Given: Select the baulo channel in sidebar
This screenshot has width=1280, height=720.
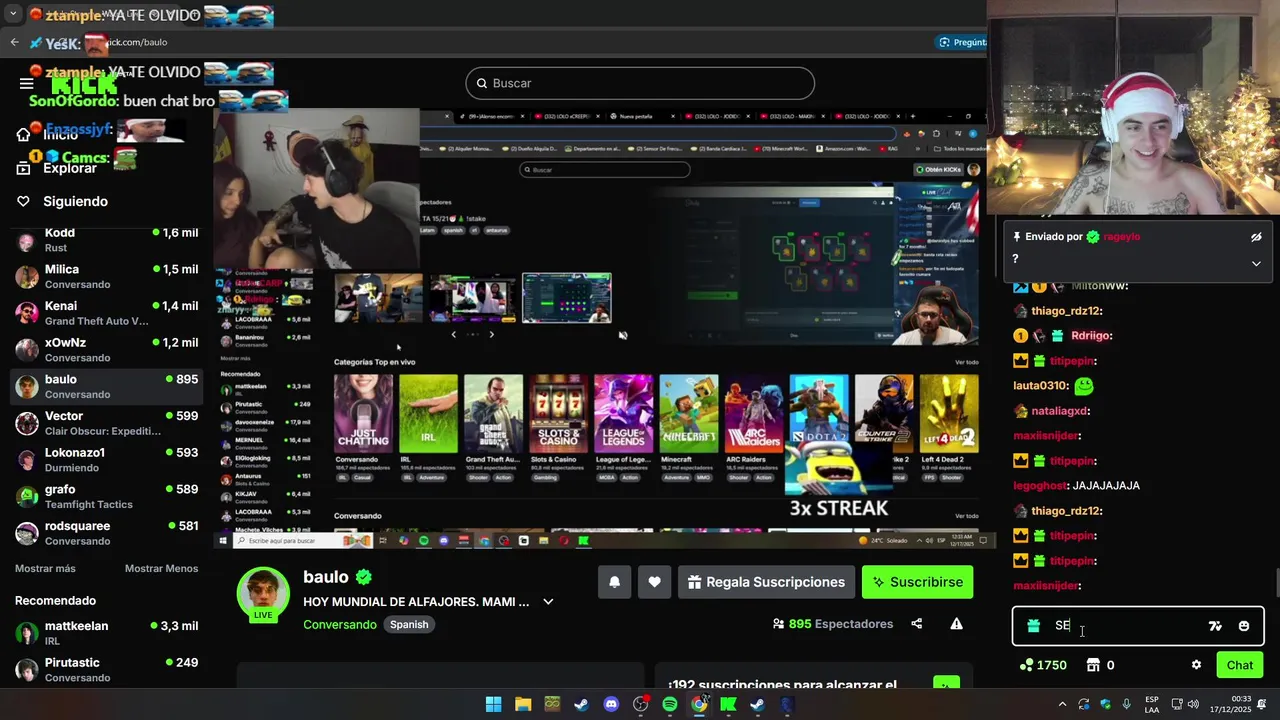Looking at the screenshot, I should coord(107,387).
